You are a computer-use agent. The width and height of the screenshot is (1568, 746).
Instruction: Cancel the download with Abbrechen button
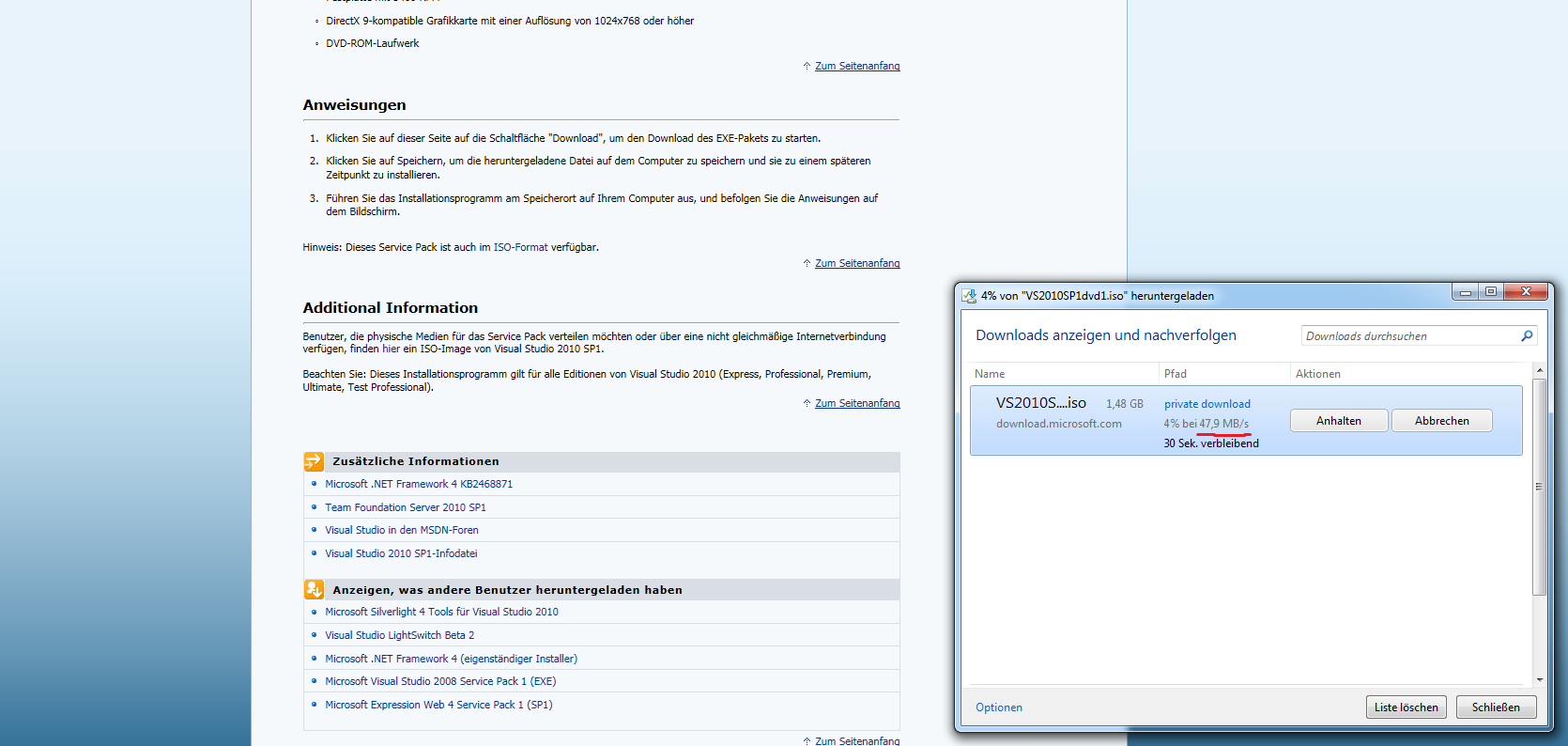(x=1442, y=421)
